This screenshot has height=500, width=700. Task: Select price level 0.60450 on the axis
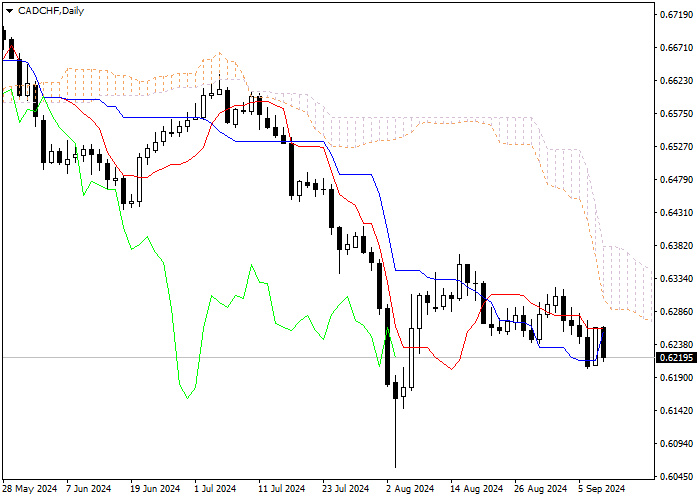click(x=676, y=477)
